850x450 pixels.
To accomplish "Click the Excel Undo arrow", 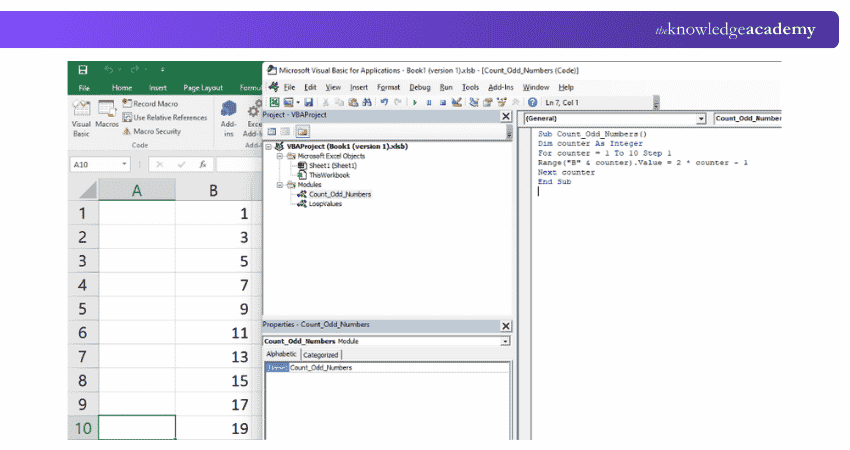I will click(x=109, y=69).
